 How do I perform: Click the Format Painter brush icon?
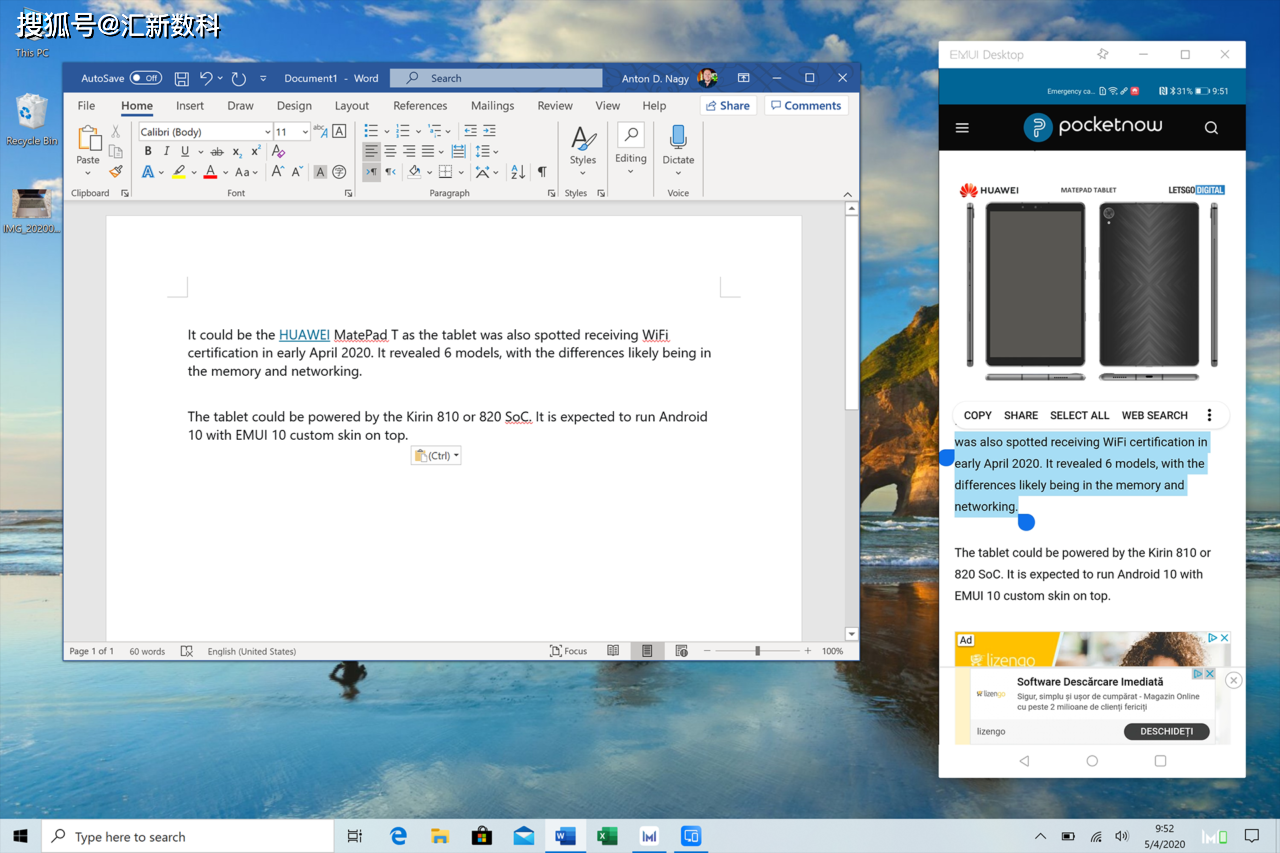116,172
